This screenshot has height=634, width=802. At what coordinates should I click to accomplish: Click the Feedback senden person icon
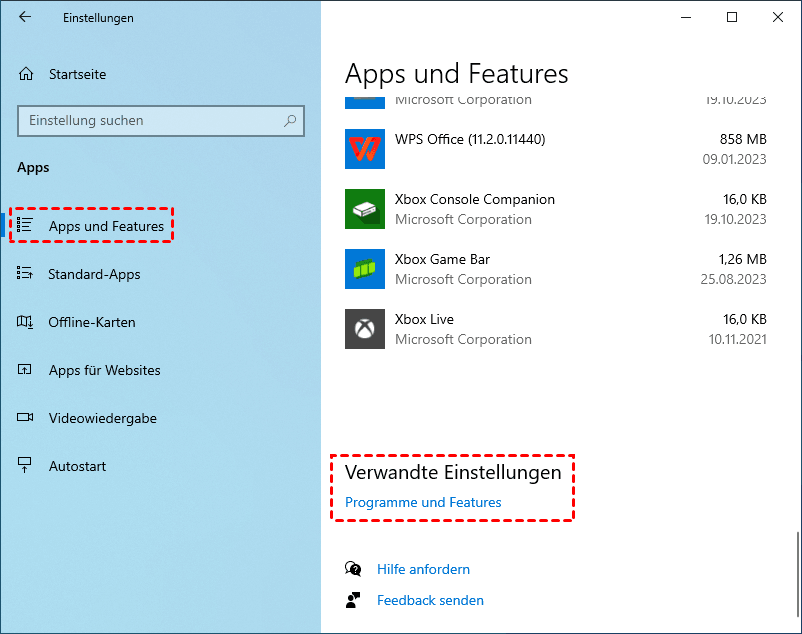[352, 600]
